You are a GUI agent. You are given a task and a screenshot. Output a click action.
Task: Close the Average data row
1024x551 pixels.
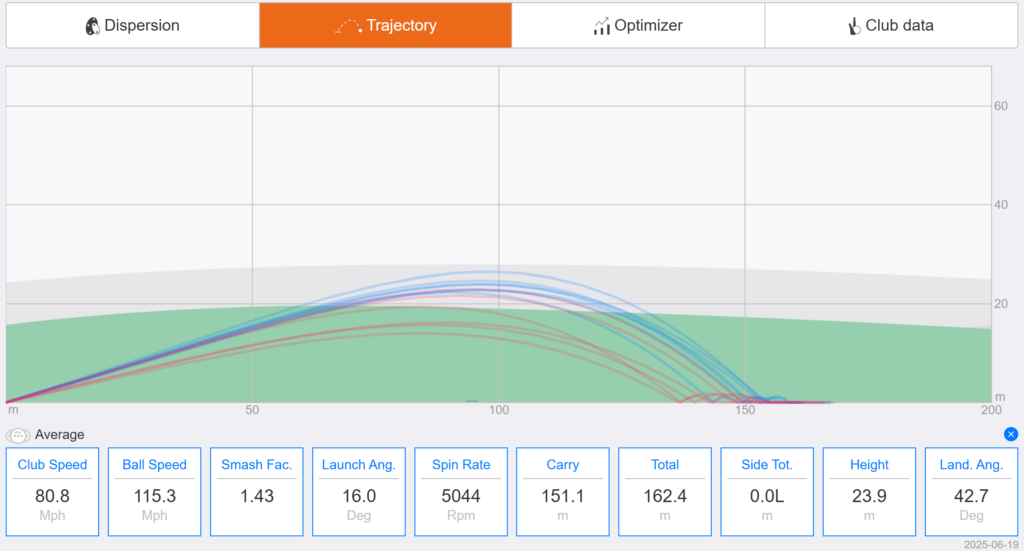(1010, 434)
